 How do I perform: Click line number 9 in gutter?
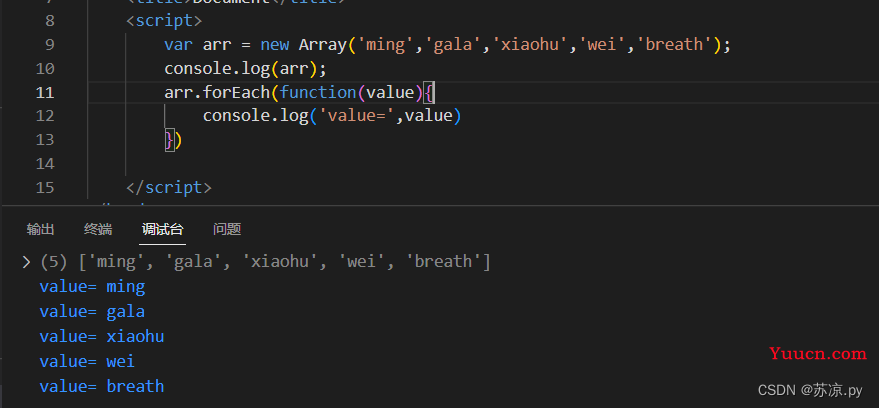point(49,45)
